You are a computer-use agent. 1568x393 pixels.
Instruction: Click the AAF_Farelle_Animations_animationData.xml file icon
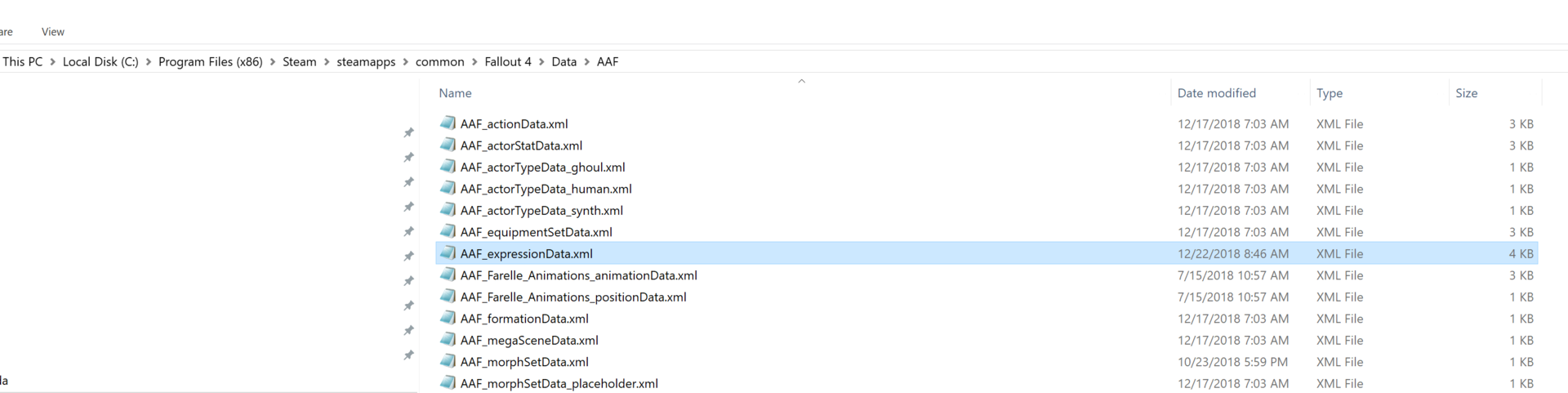[x=448, y=275]
